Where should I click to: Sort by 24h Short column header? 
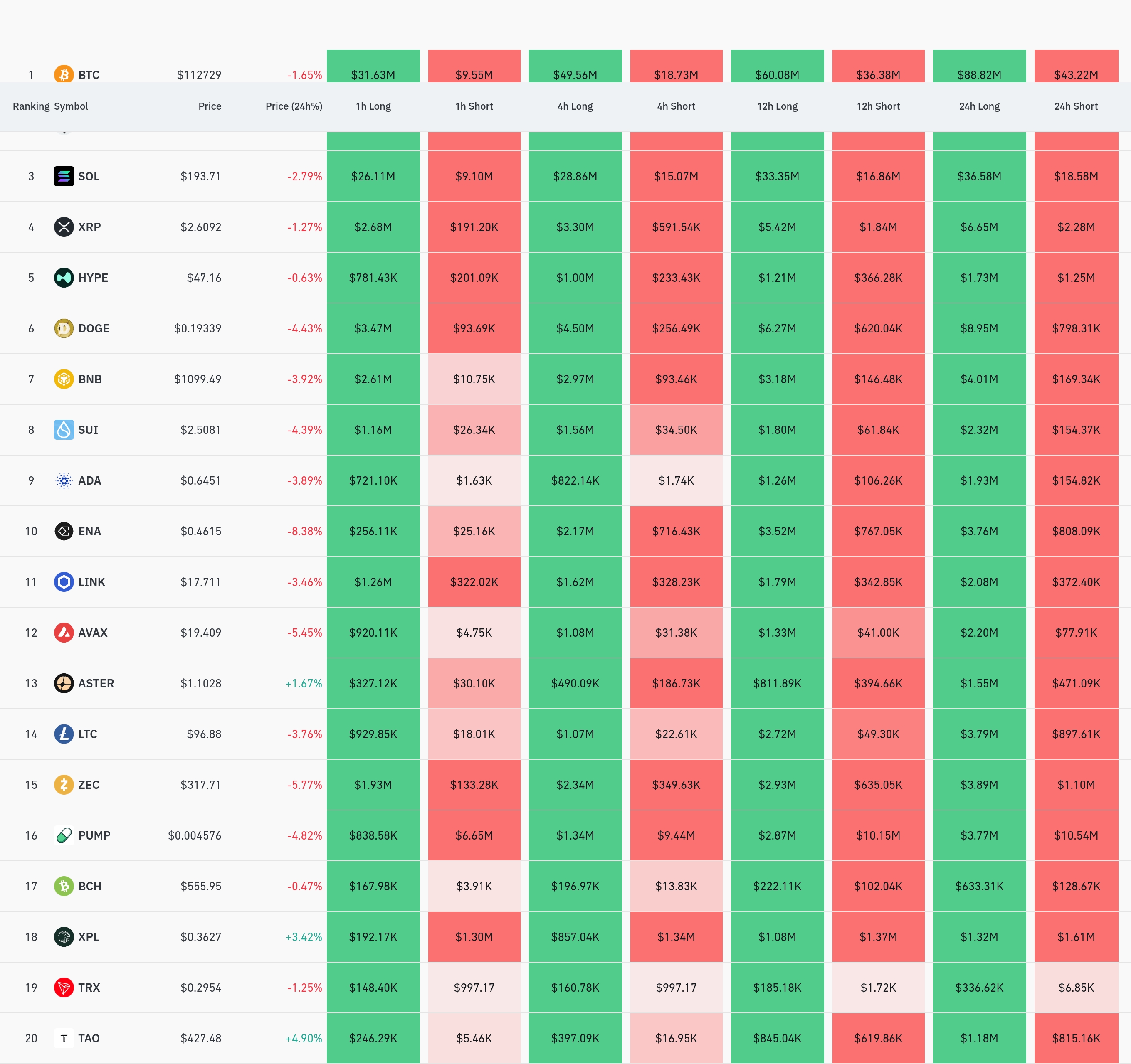click(1075, 106)
